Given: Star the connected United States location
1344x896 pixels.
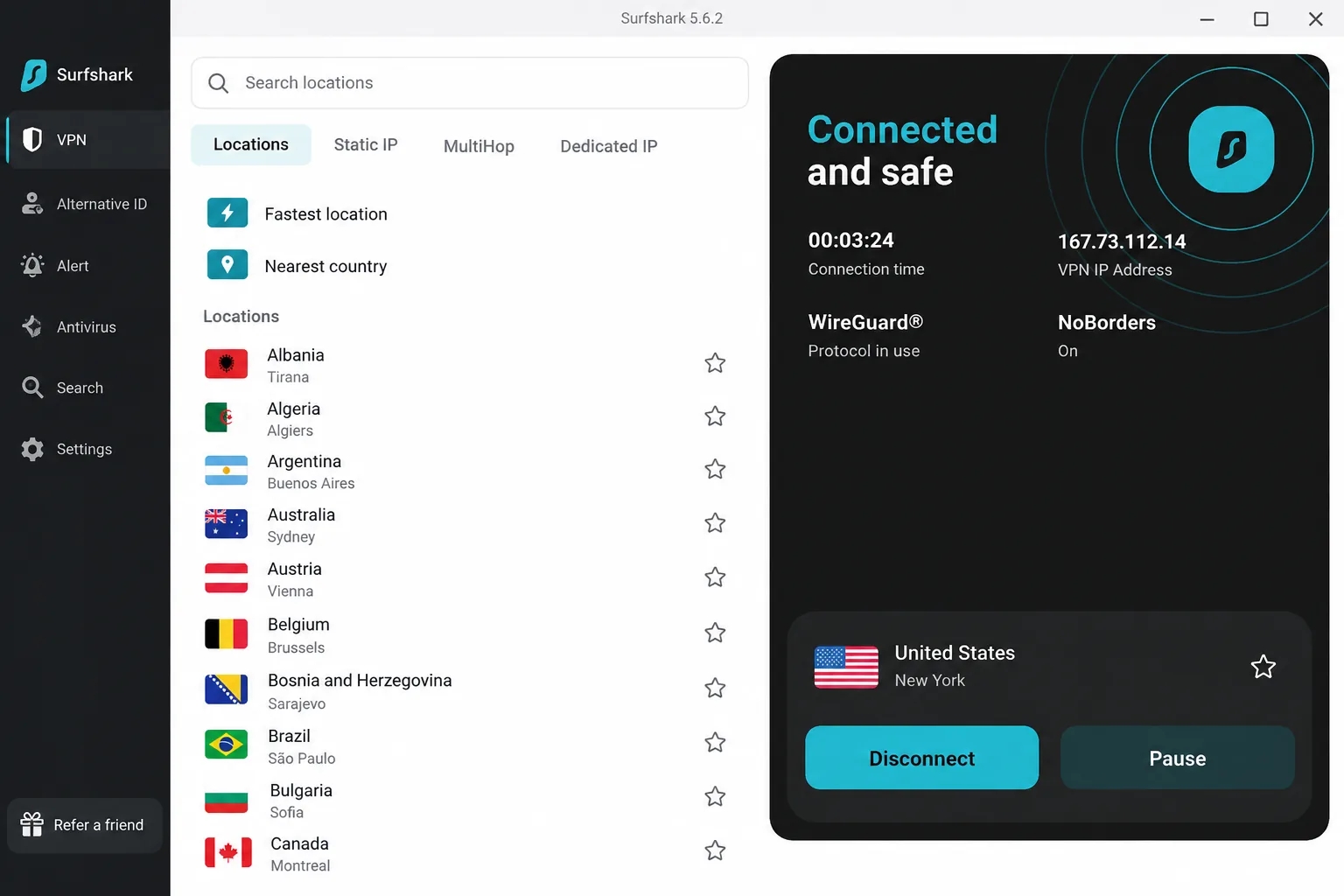Looking at the screenshot, I should 1263,667.
